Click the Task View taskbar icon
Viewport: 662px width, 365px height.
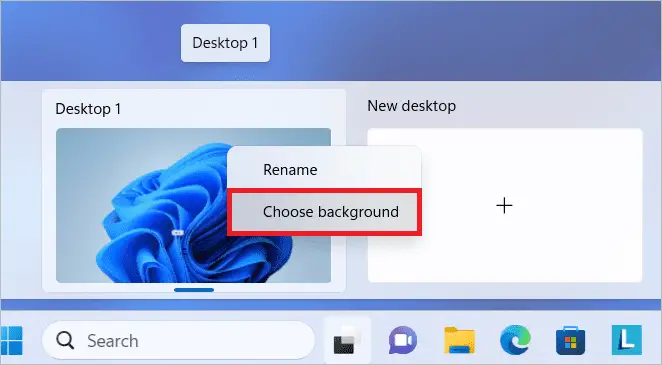(x=347, y=341)
